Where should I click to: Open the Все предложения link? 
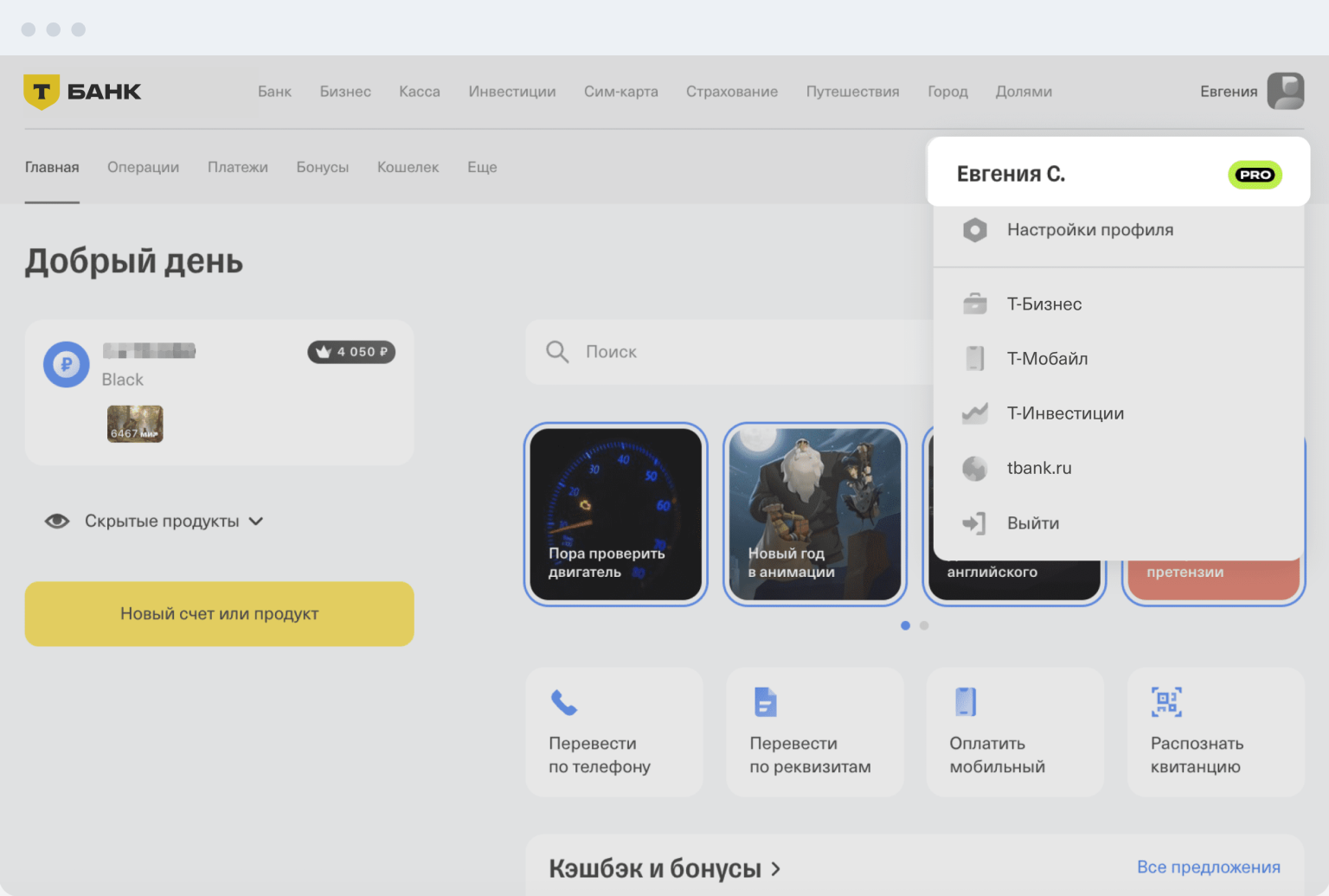click(x=1209, y=867)
